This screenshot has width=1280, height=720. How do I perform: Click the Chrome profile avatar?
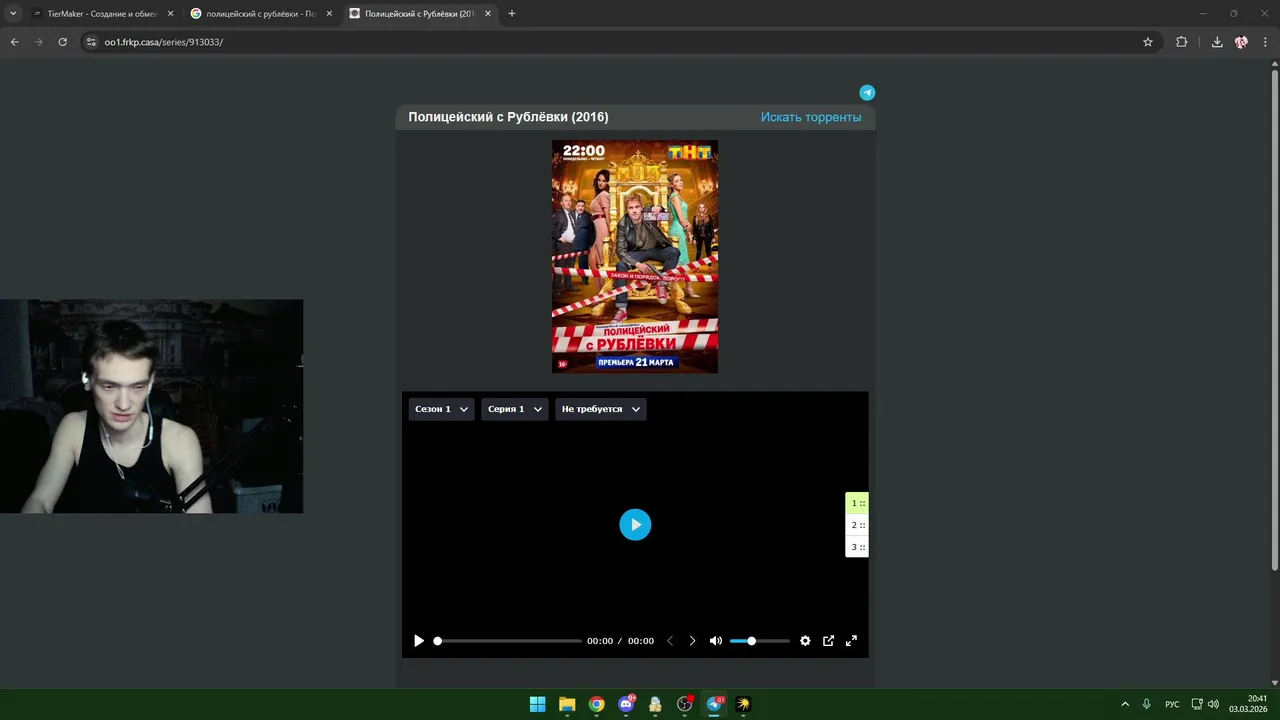point(1241,42)
